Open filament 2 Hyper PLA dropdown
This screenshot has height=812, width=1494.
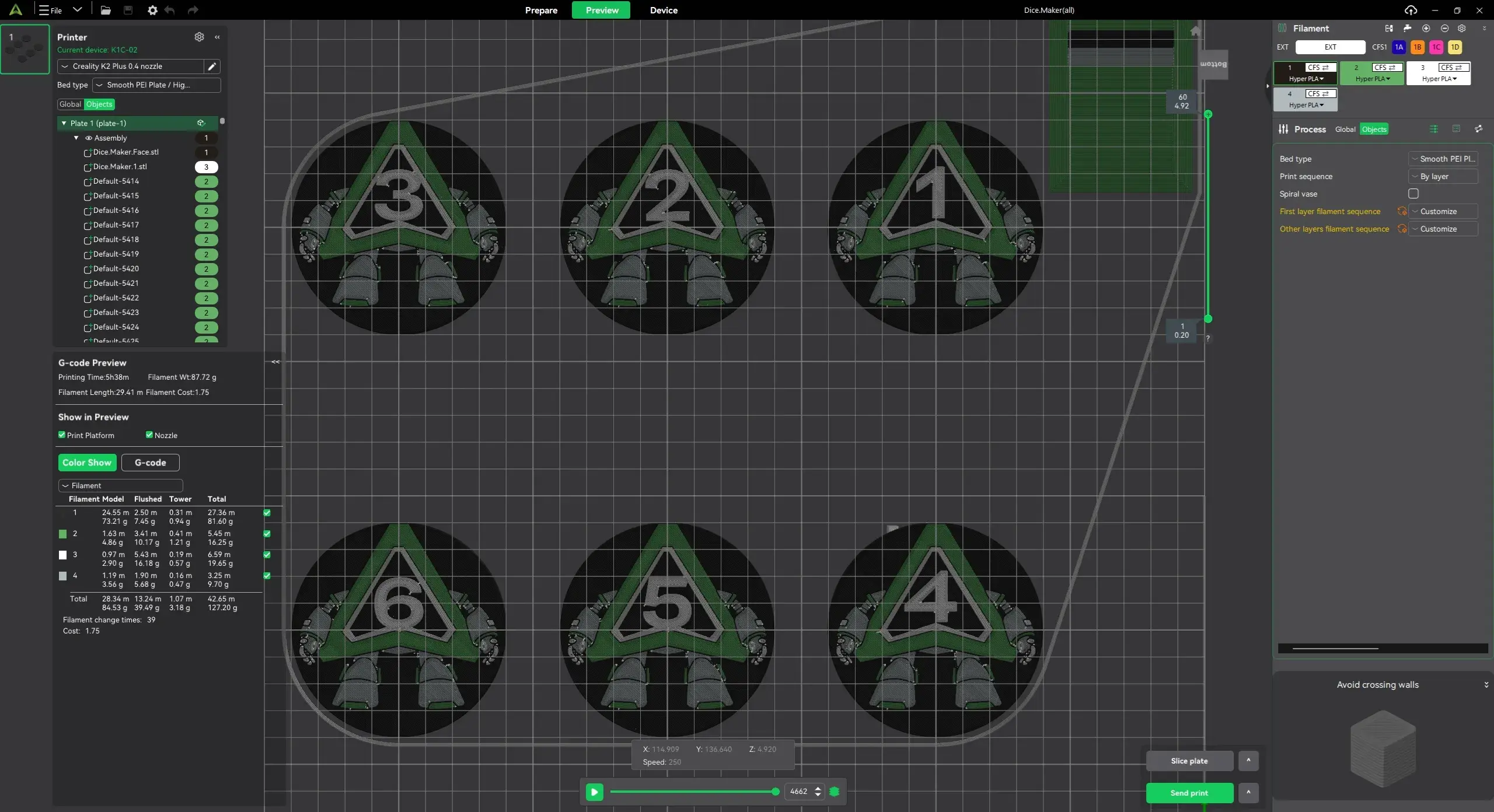pyautogui.click(x=1373, y=79)
